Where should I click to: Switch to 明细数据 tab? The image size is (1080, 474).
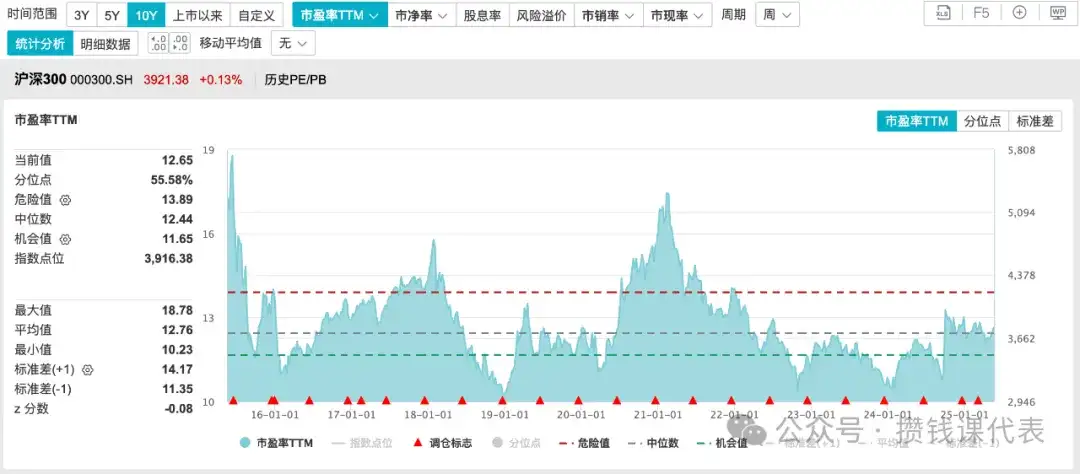point(105,43)
